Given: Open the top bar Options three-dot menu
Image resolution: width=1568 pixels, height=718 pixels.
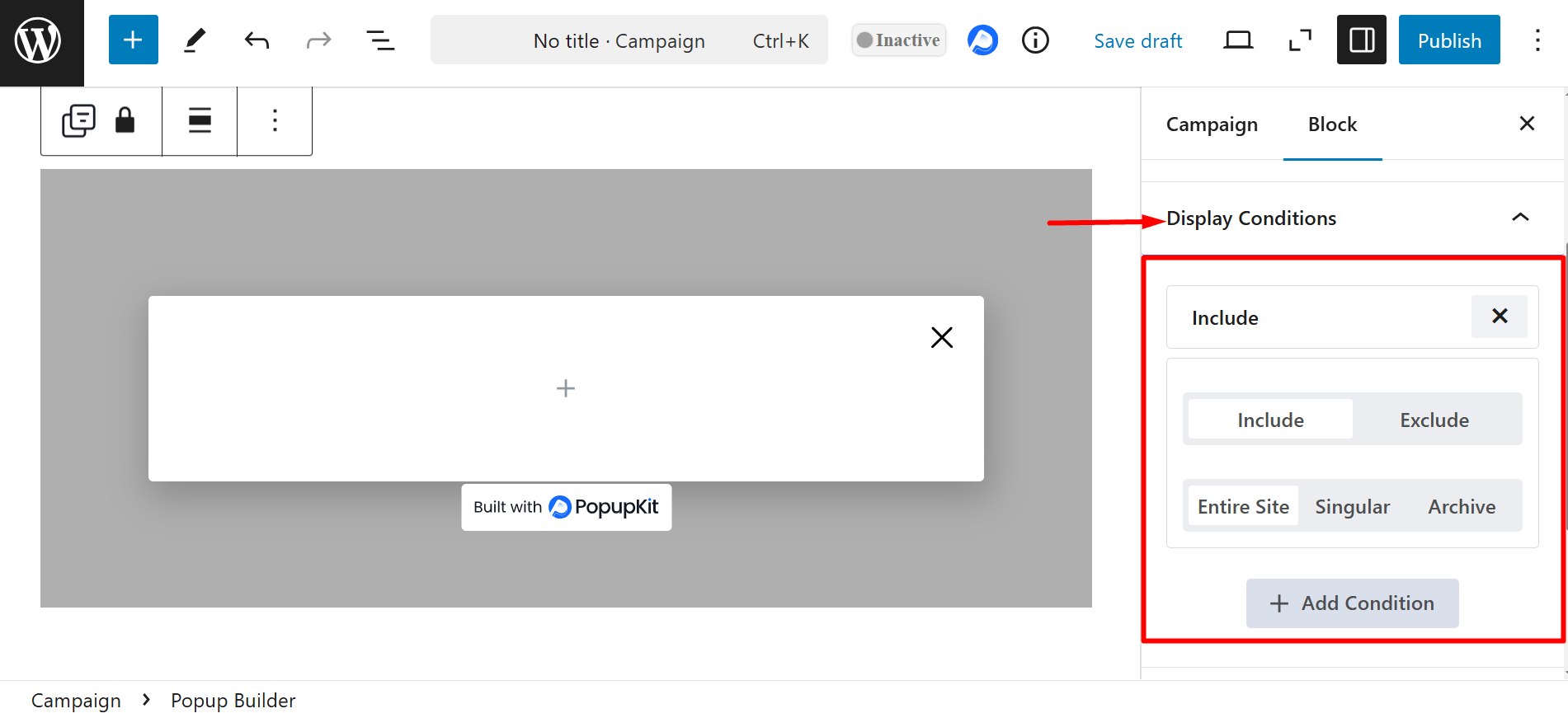Looking at the screenshot, I should tap(1537, 40).
